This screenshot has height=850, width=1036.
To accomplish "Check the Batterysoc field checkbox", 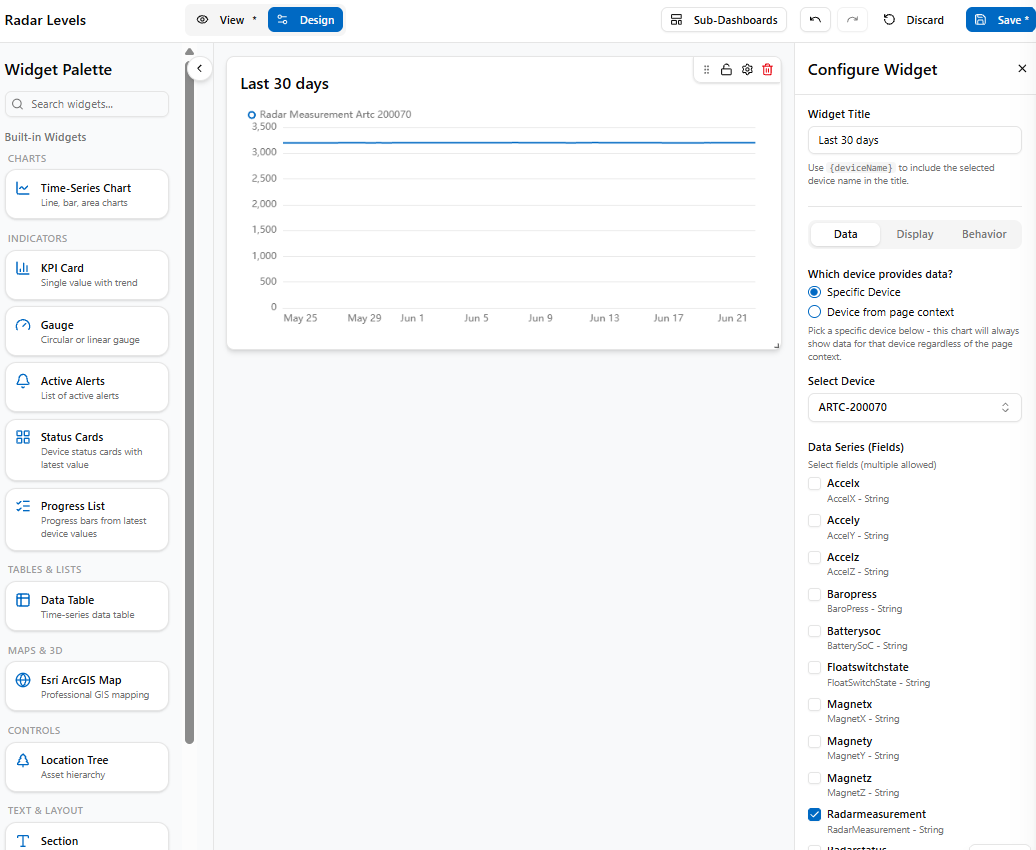I will 815,631.
